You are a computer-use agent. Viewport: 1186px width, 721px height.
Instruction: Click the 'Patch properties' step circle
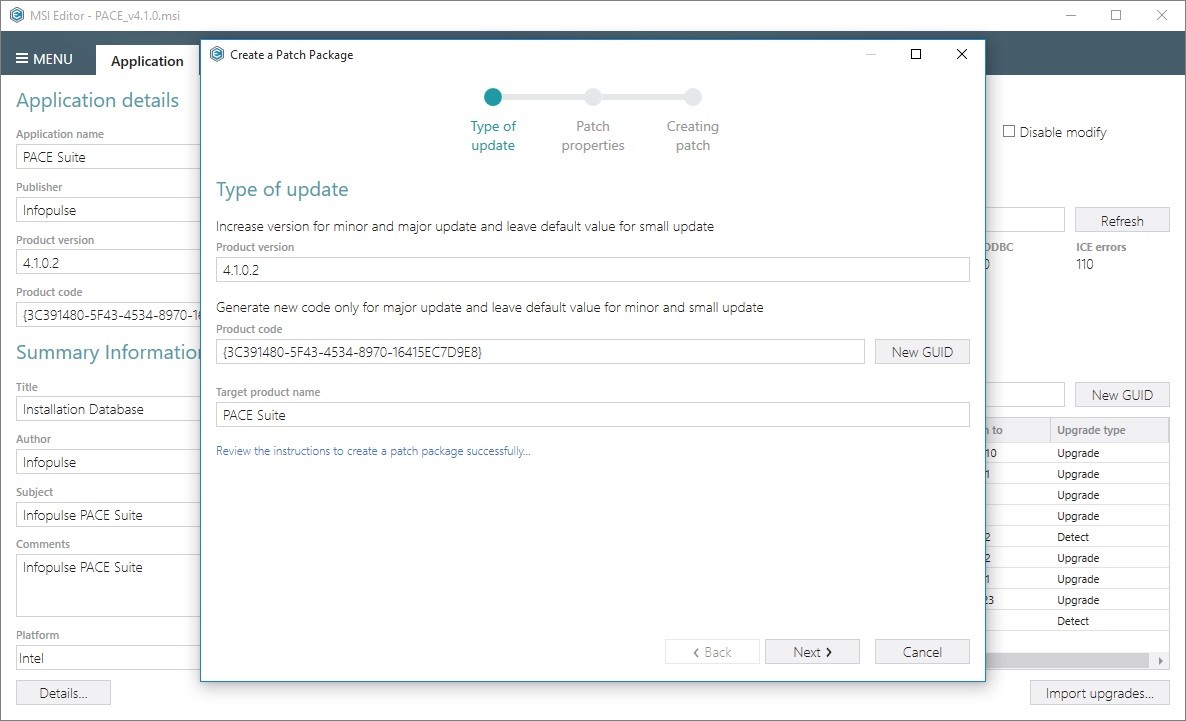593,97
